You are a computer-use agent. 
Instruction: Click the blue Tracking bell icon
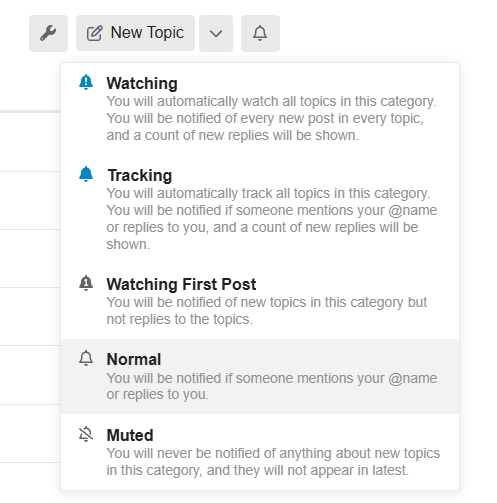pos(86,174)
